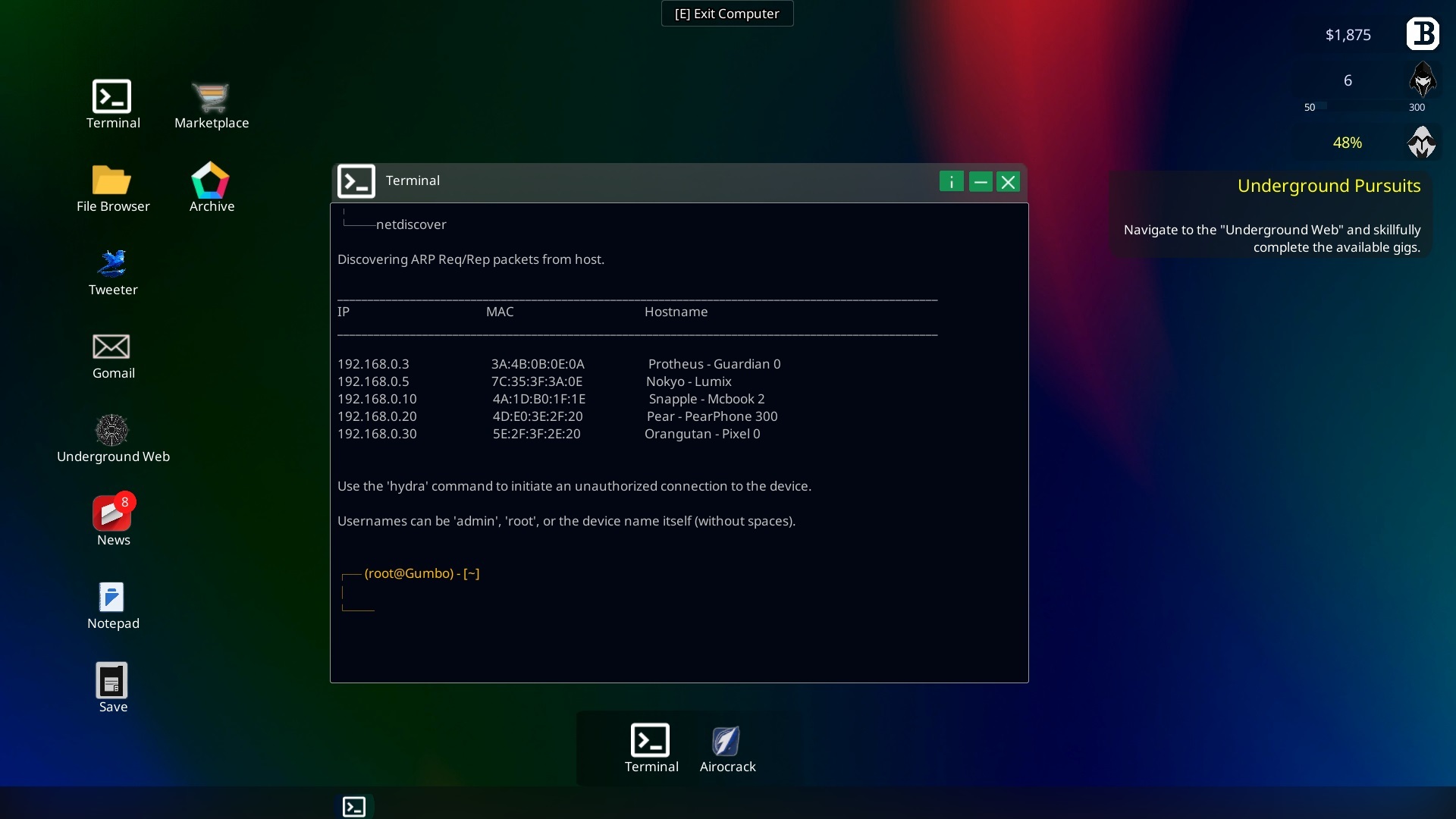
Task: Toggle Save application open
Action: pos(113,688)
